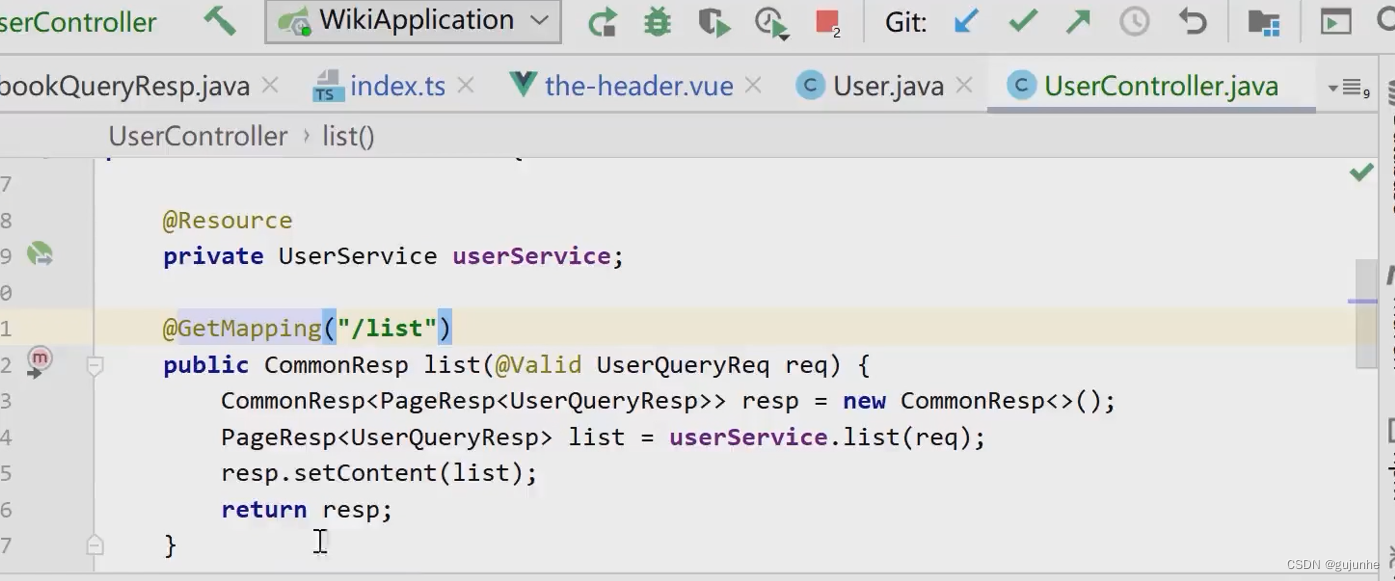This screenshot has width=1395, height=581.
Task: Click the Spring bean gutter icon beside userService
Action: click(39, 254)
